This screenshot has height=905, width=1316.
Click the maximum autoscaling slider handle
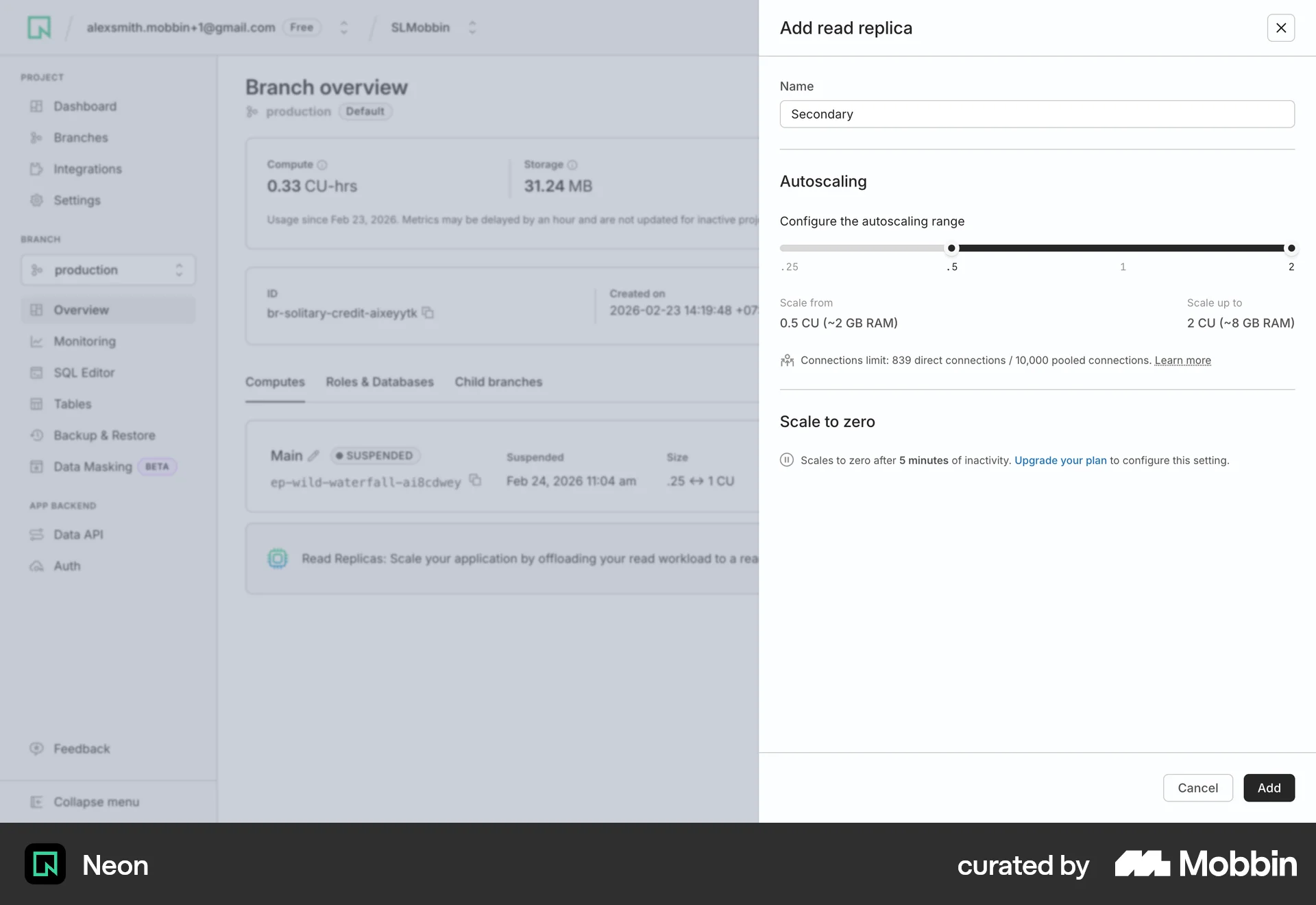click(x=1291, y=248)
